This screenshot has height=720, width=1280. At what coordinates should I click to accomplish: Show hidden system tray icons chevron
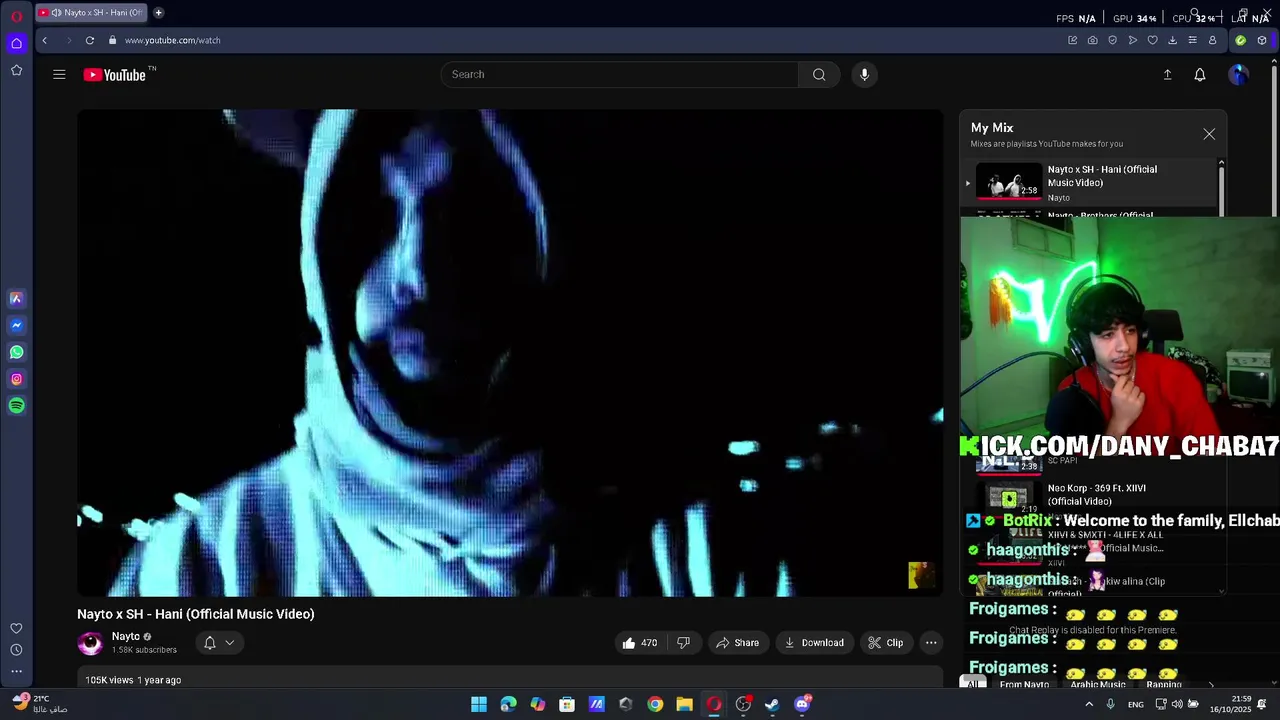[x=1089, y=704]
